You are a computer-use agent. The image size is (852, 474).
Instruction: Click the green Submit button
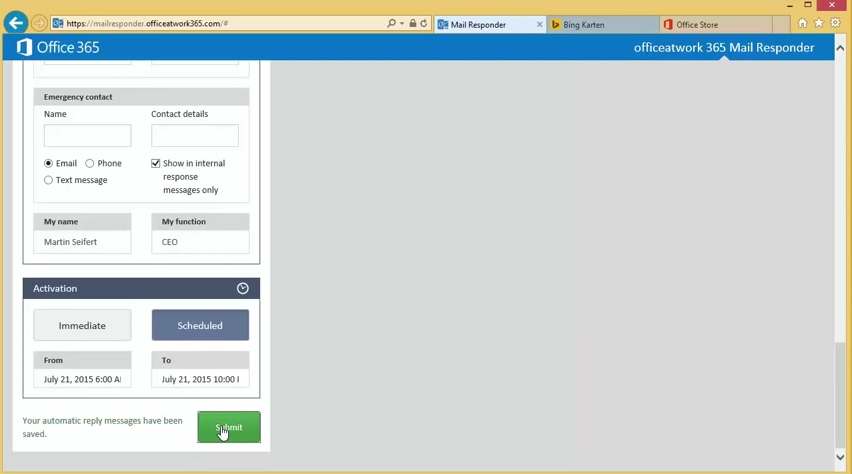(x=229, y=427)
